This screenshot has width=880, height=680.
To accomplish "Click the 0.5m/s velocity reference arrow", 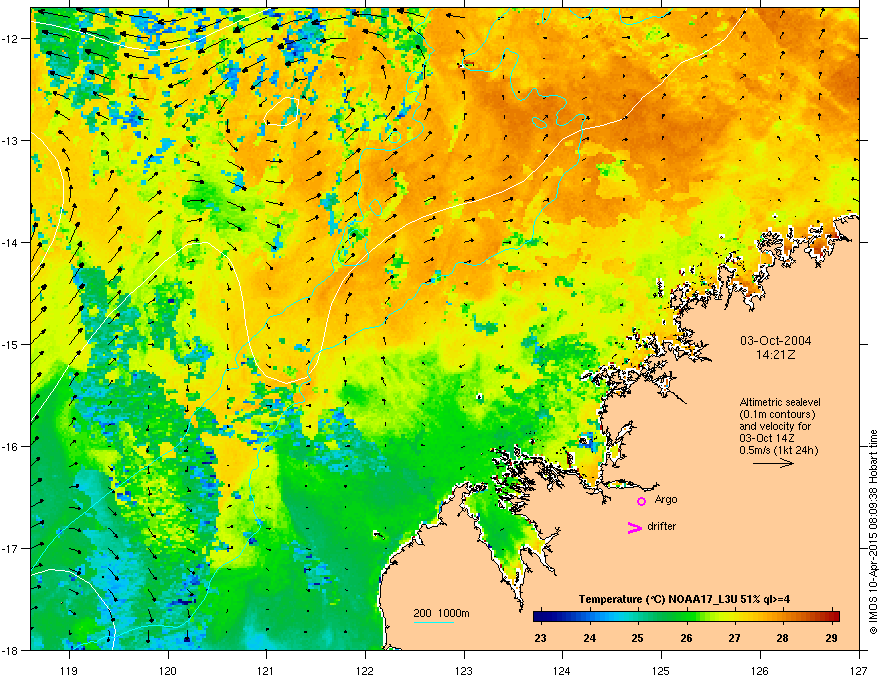I will [x=773, y=463].
